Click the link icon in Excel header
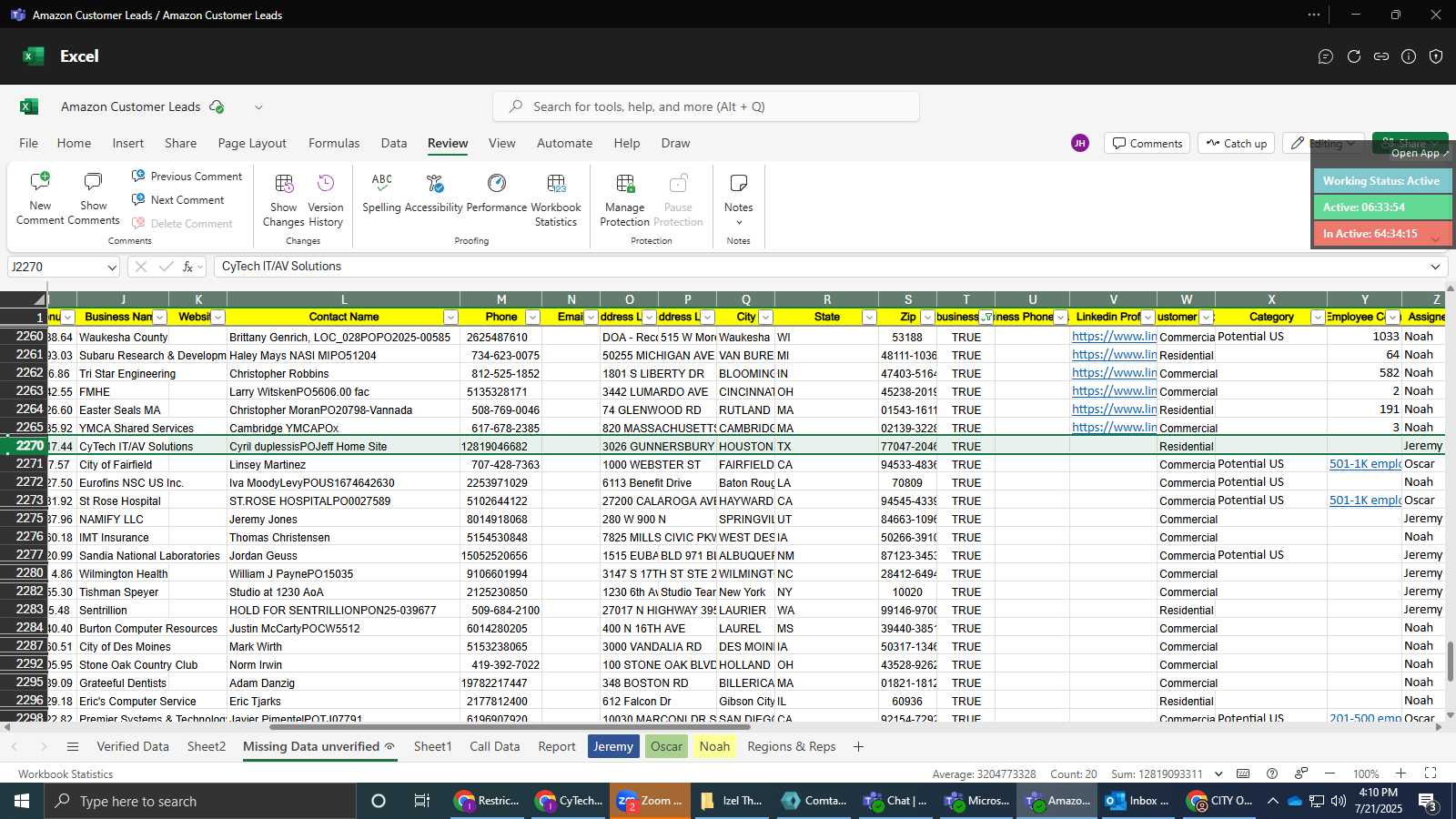Viewport: 1456px width, 819px height. pos(1381,56)
